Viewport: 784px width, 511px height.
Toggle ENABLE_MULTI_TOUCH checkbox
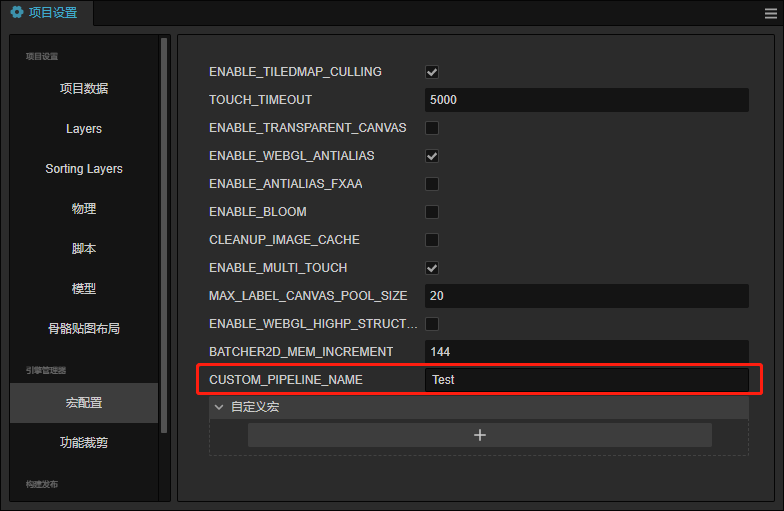point(432,268)
